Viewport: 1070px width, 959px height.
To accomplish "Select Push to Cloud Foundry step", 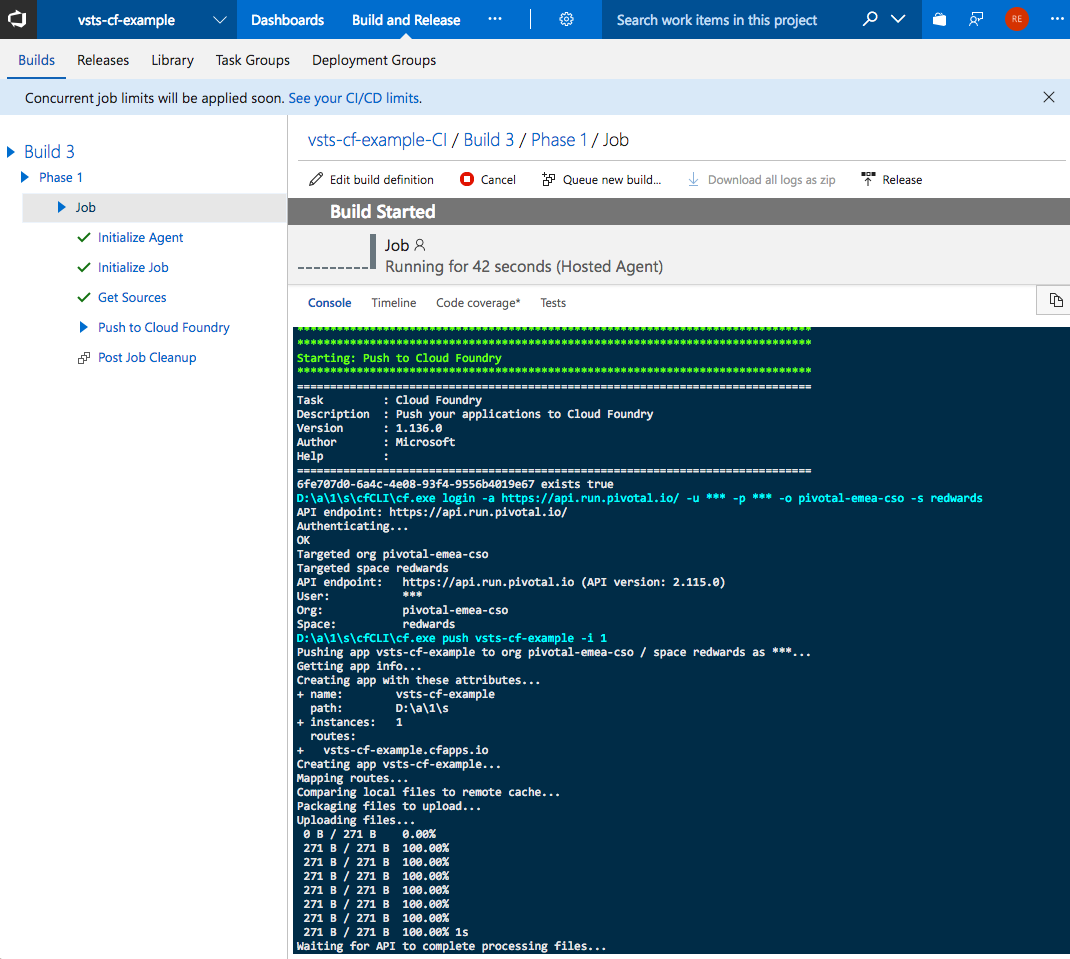I will [x=163, y=328].
